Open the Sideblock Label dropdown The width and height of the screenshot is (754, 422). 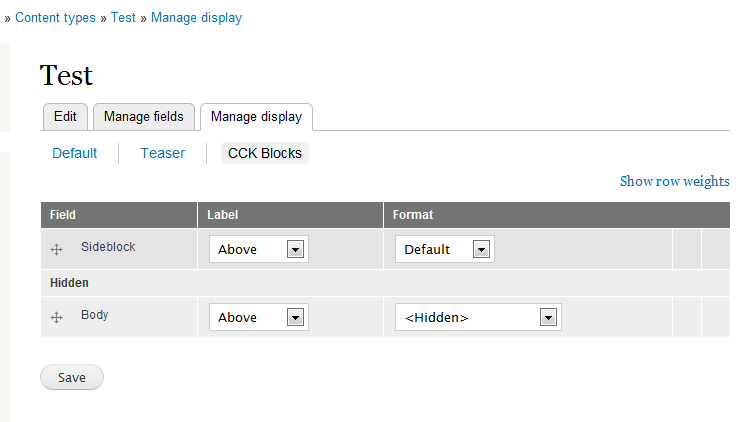259,249
